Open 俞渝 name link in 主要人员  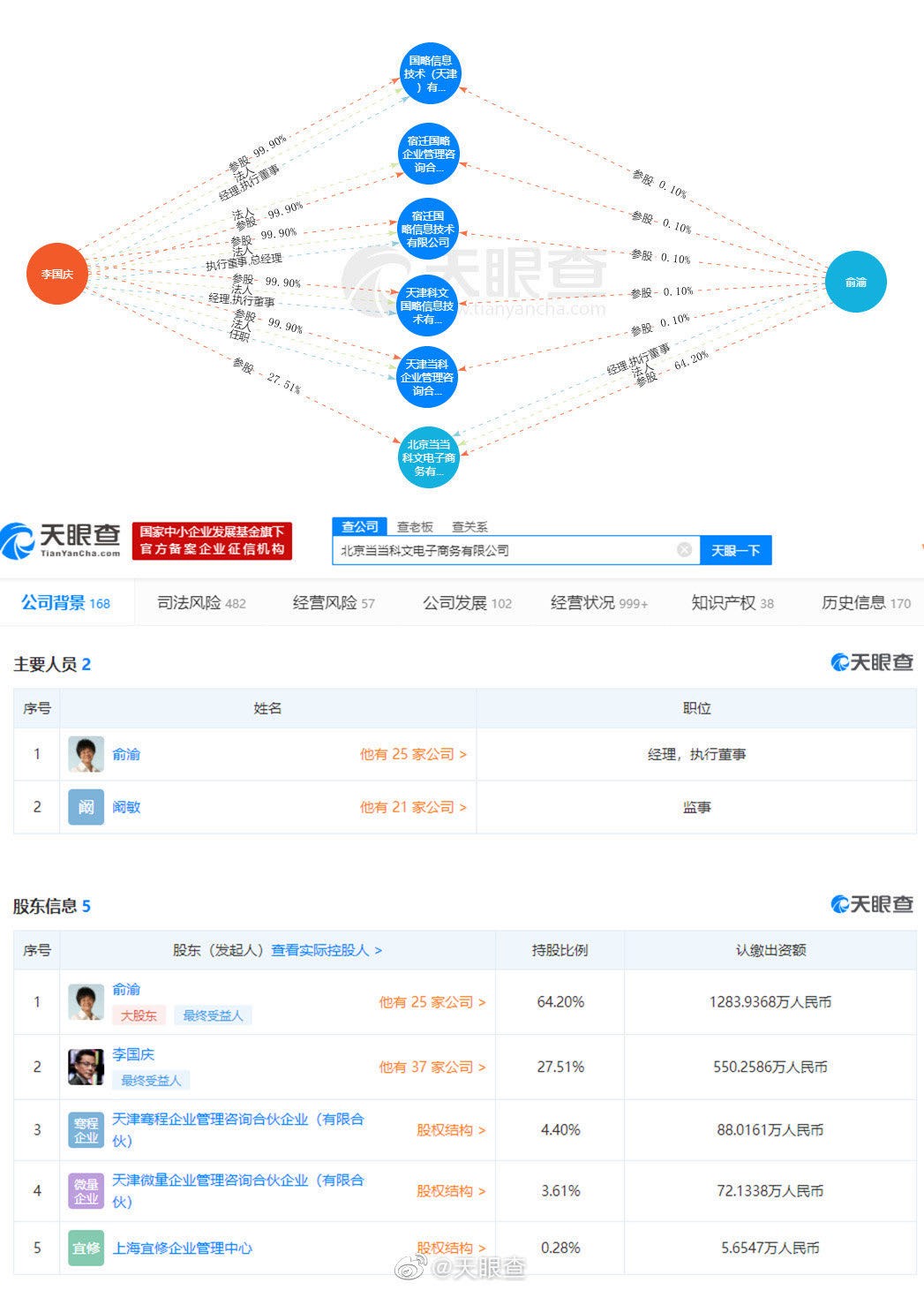[126, 754]
